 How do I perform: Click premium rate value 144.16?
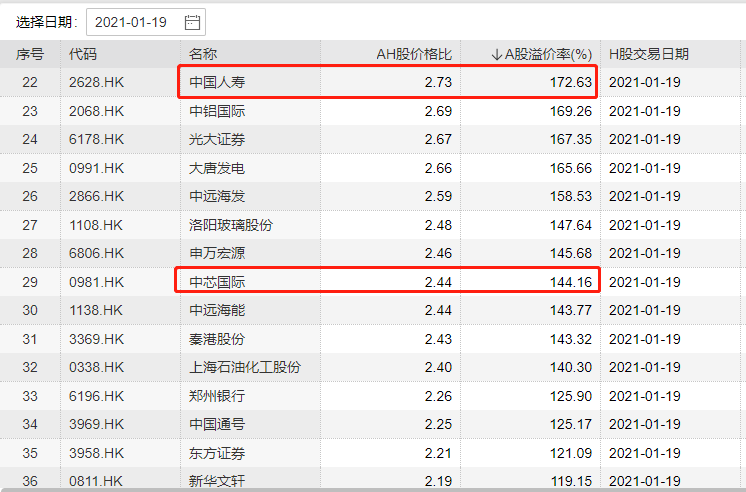(x=571, y=282)
